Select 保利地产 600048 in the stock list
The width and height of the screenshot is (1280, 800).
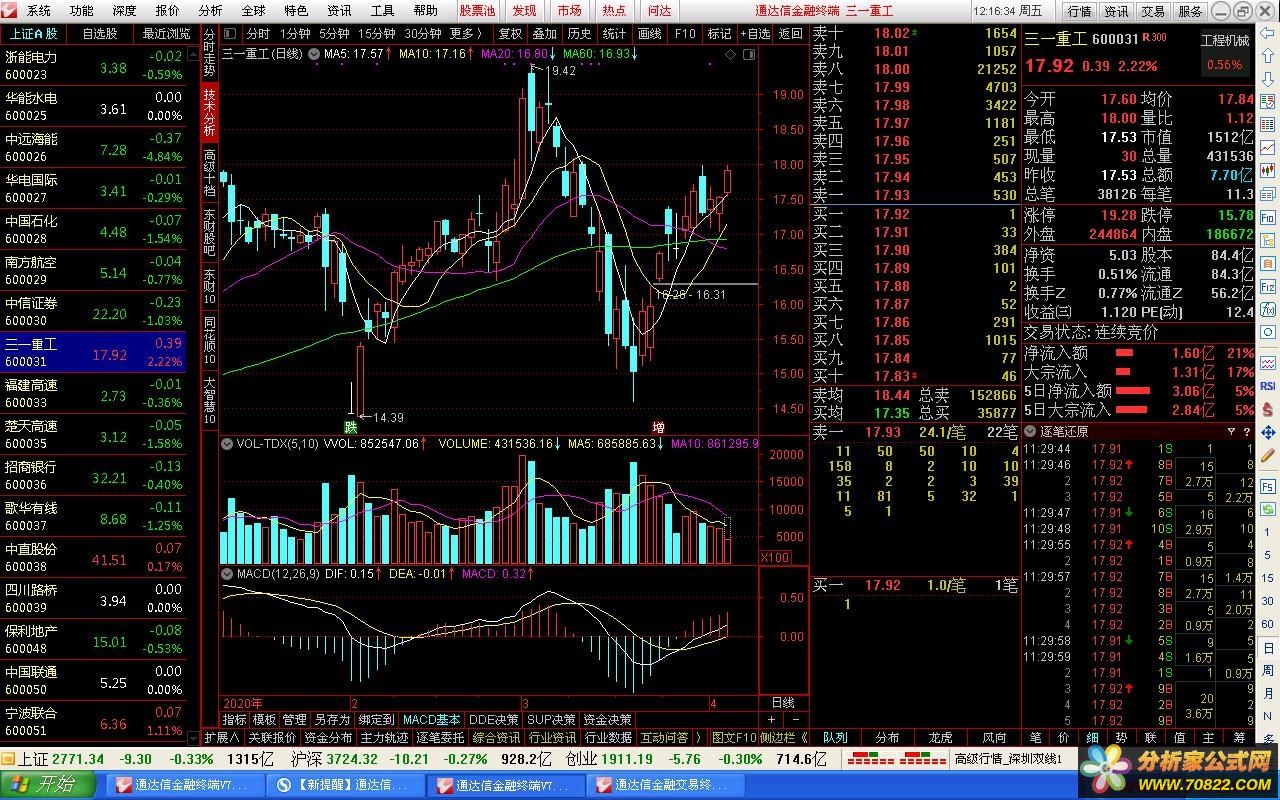click(93, 640)
